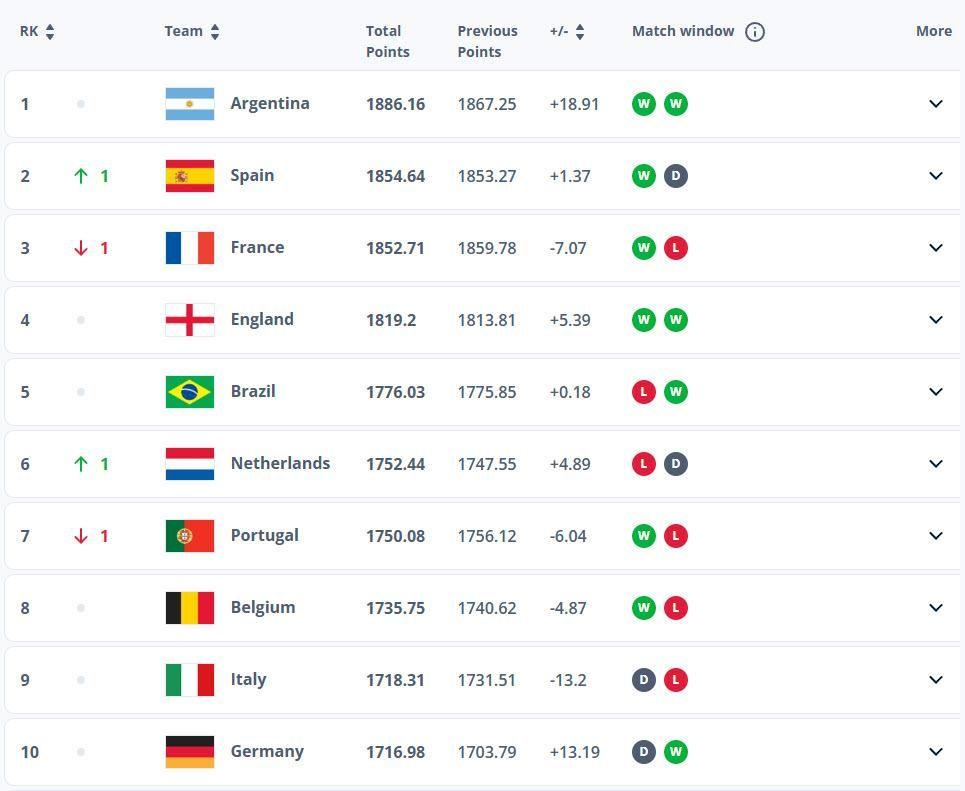Click the Portugal flag icon

(190, 536)
